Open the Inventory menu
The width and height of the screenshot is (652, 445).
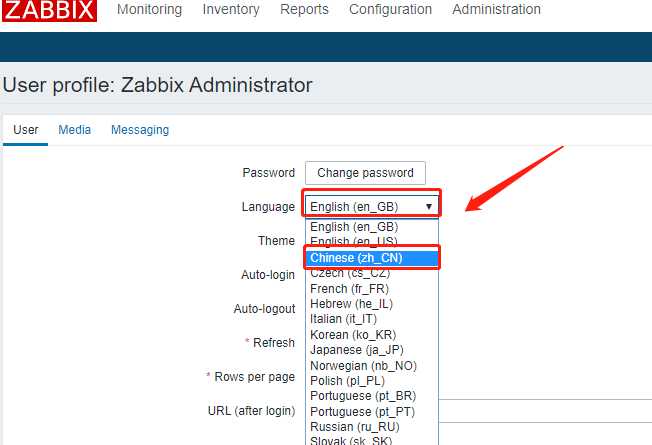231,9
